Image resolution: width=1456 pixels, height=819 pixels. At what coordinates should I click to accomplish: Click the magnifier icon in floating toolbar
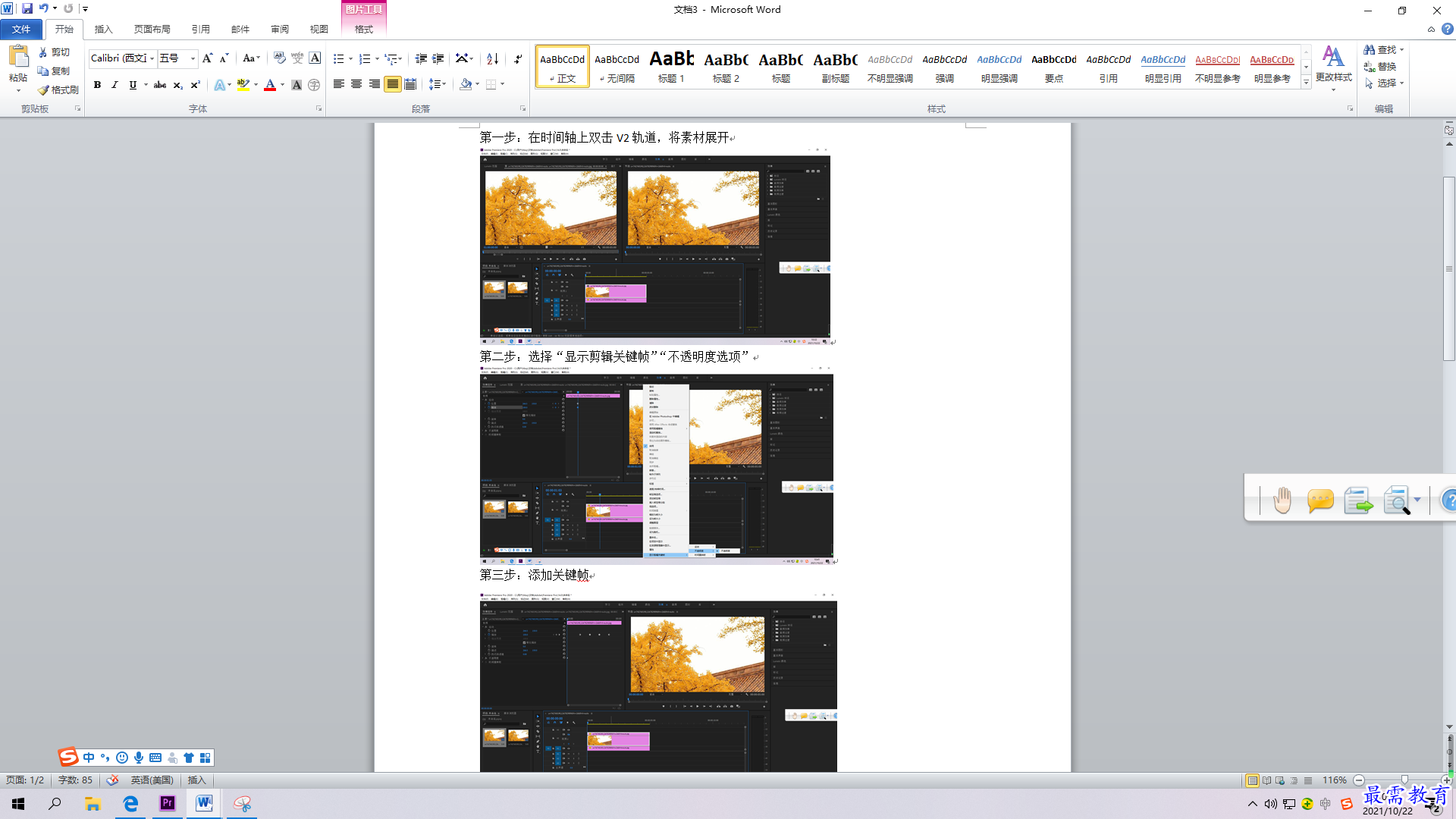(1397, 500)
